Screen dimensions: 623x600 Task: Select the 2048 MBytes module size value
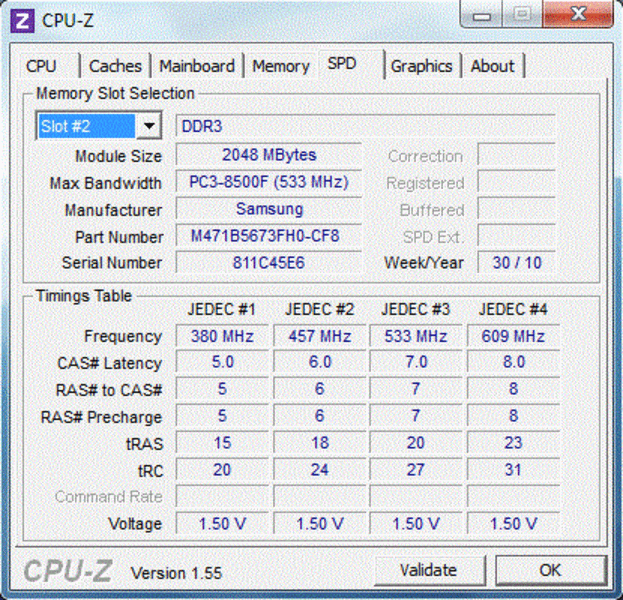tap(269, 155)
